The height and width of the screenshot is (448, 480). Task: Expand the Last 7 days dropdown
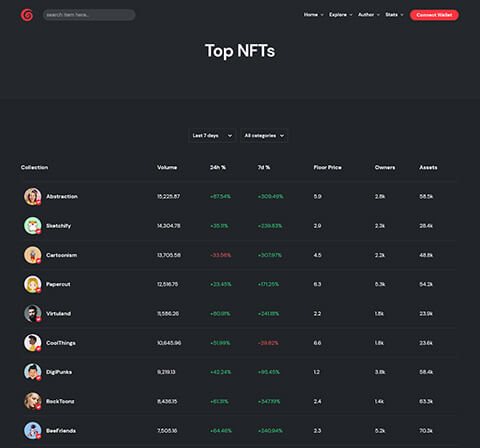click(212, 135)
